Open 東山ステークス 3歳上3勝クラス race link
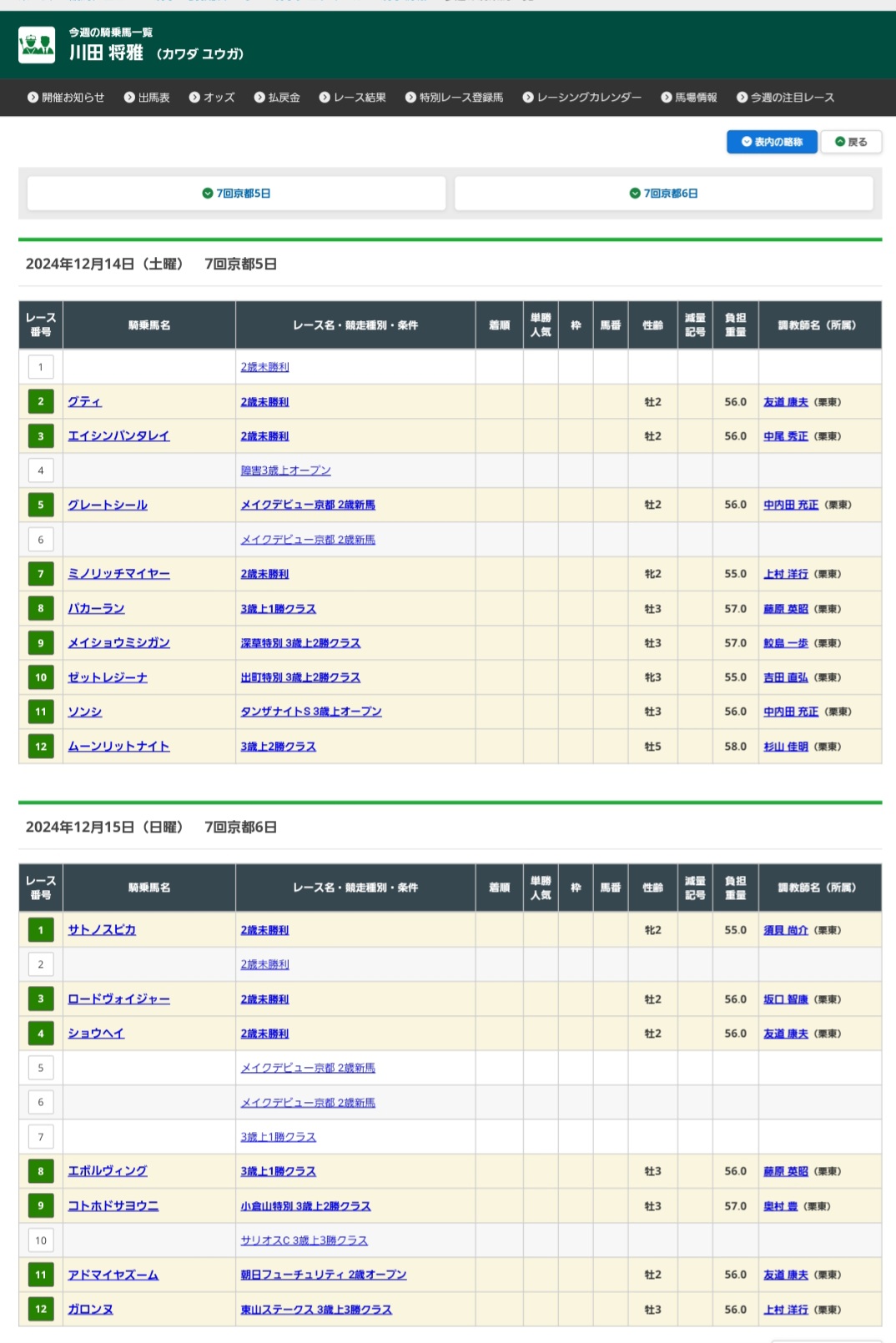 (x=316, y=1310)
